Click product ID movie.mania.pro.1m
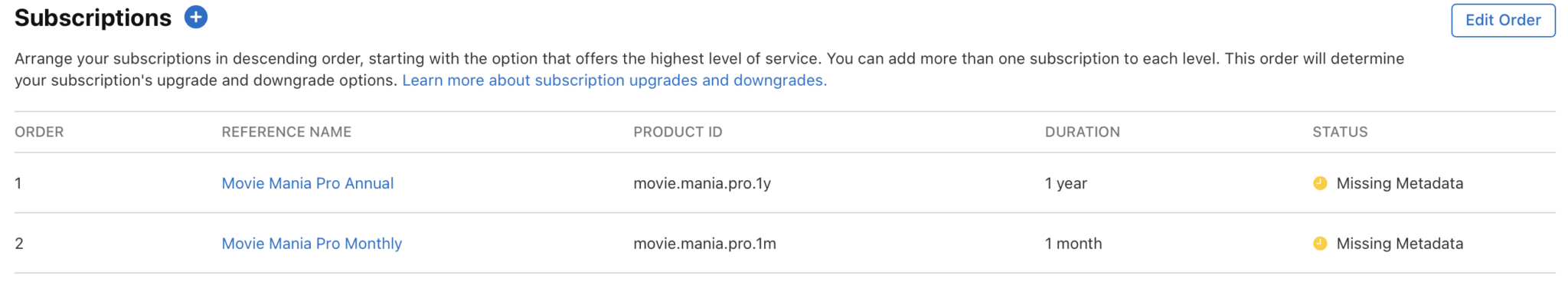Image resolution: width=1568 pixels, height=282 pixels. [x=704, y=244]
